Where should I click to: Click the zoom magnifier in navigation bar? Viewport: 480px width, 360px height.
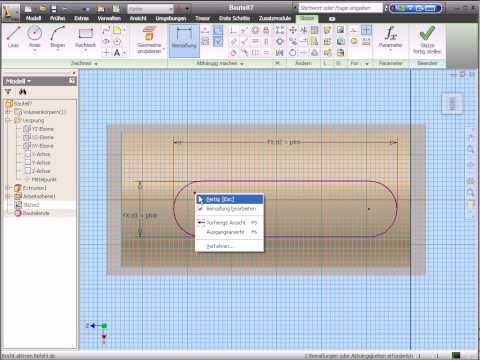470,149
